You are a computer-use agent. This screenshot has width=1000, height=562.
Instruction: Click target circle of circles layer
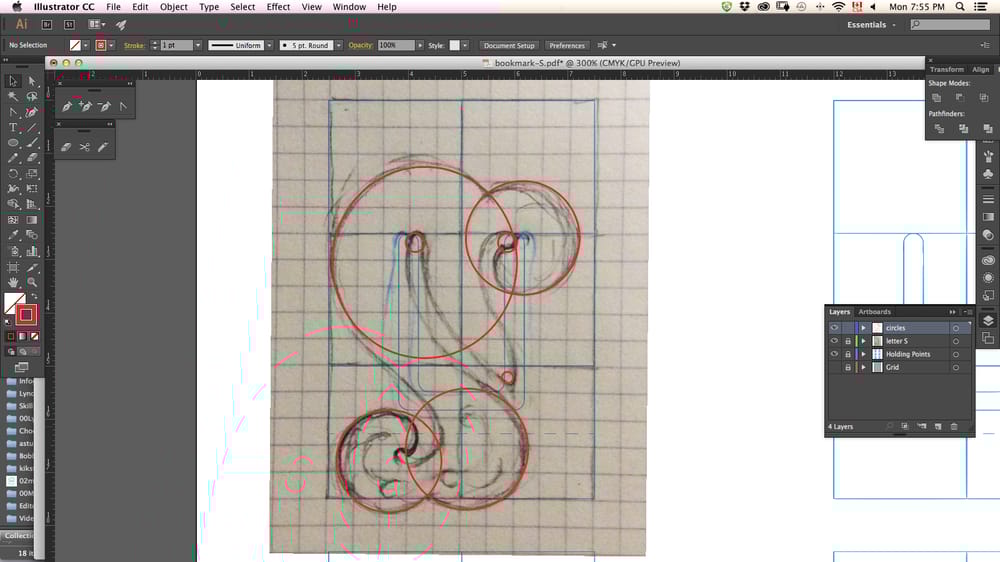[955, 328]
